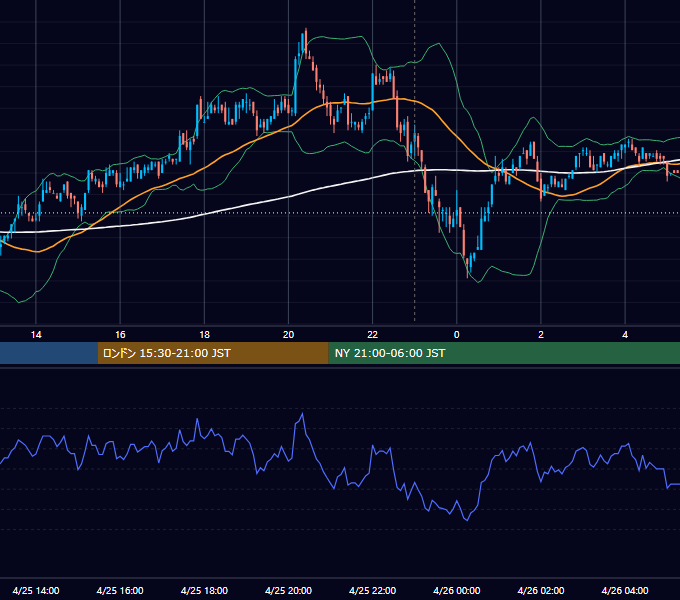Click the 4/26 00:00 date label
Viewport: 680px width, 600px height.
(457, 590)
